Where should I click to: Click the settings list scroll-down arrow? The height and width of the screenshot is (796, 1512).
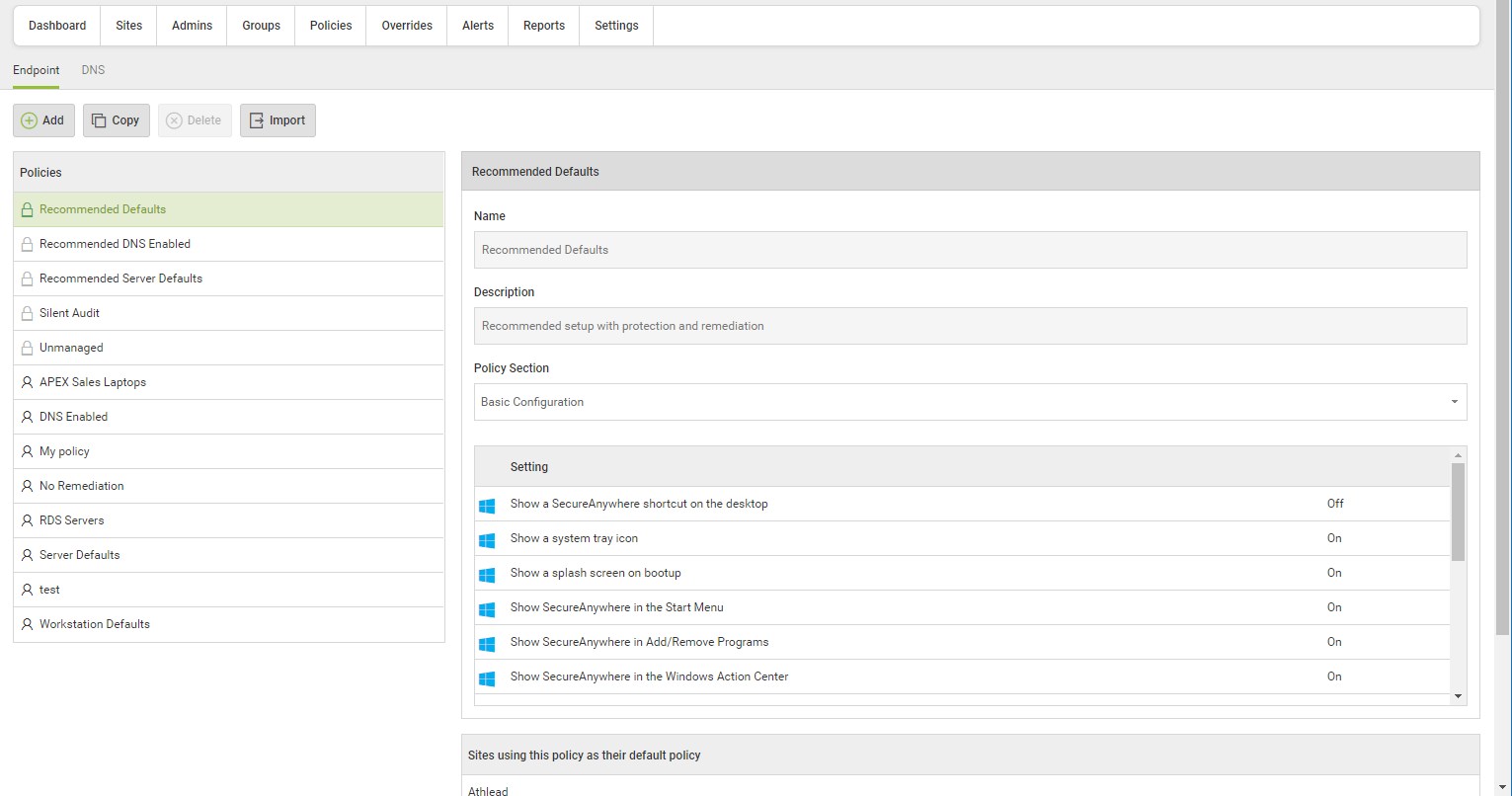(x=1459, y=696)
